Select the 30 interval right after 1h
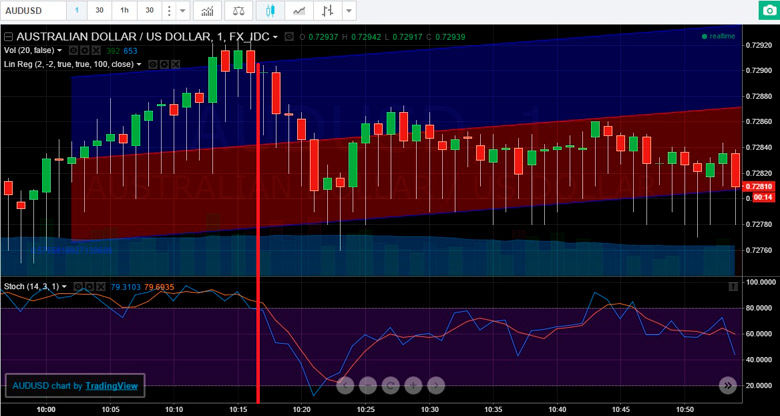 150,10
